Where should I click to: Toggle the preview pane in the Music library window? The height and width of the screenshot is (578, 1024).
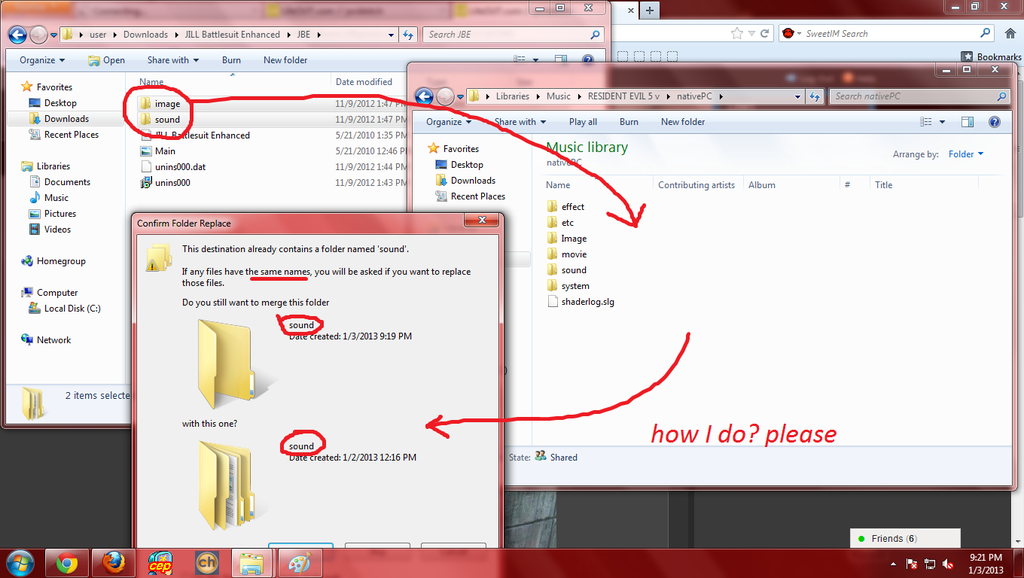967,121
